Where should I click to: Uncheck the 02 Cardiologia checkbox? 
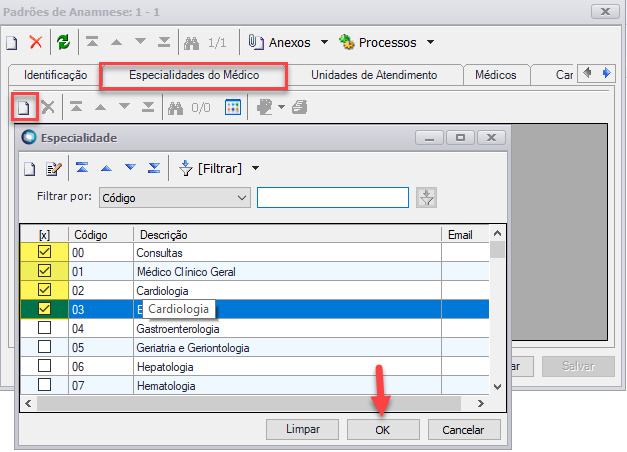44,290
